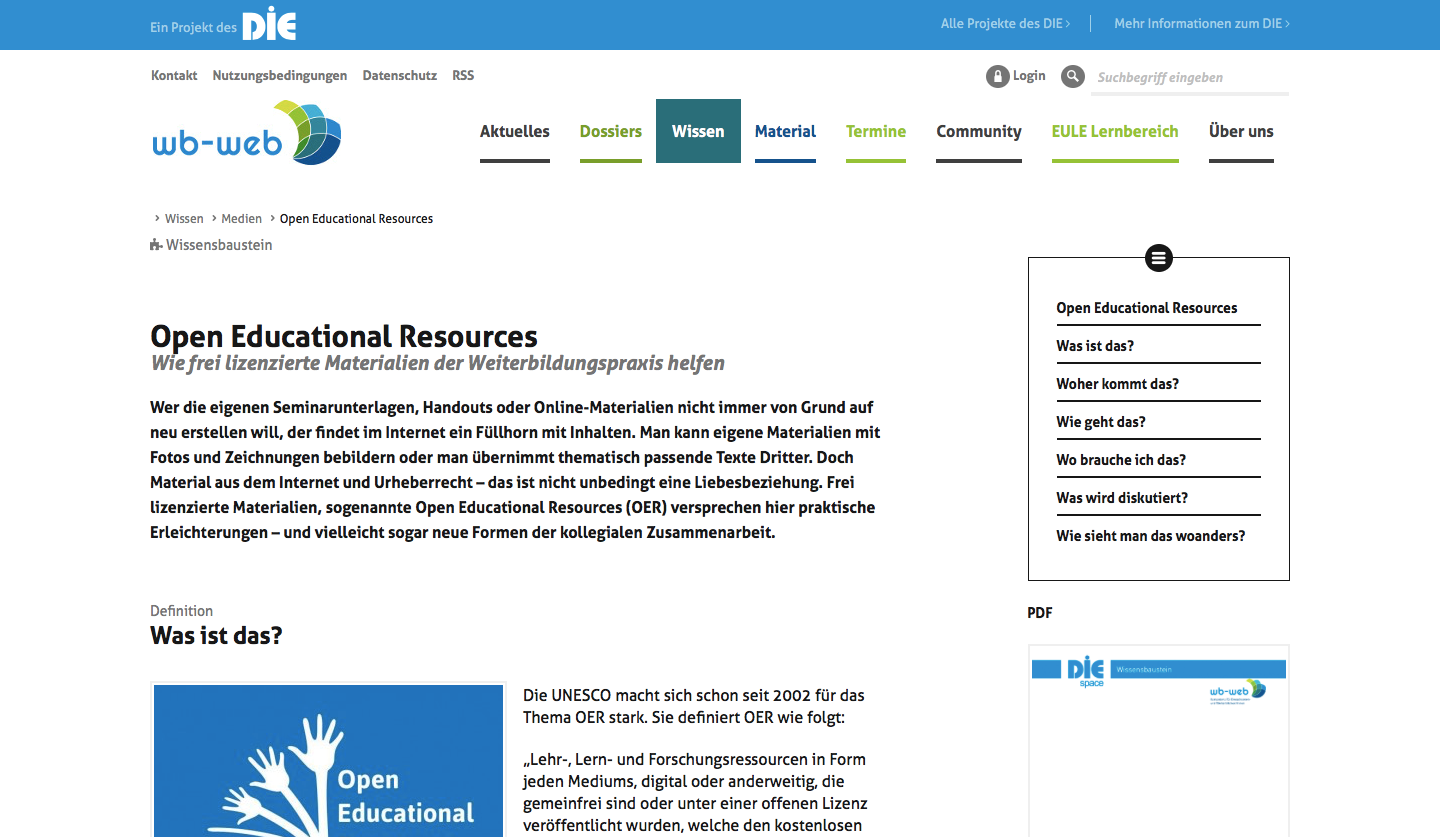Click the lock Login icon
Screen dimensions: 1440x837
[997, 77]
